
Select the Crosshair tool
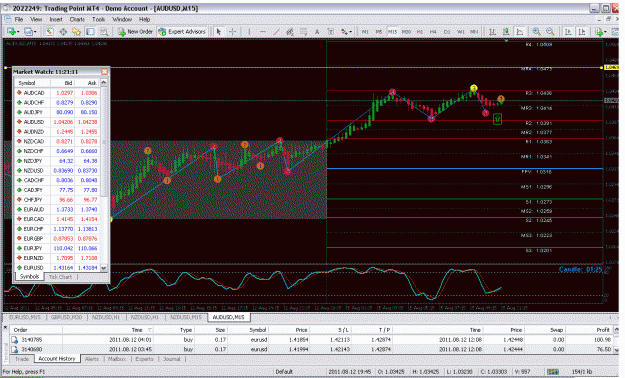pyautogui.click(x=232, y=32)
